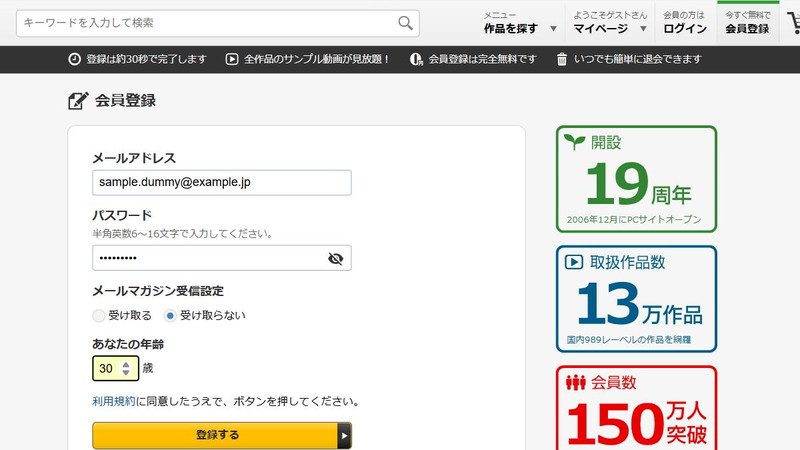Expand the マイページ dropdown
The height and width of the screenshot is (450, 800).
(643, 29)
